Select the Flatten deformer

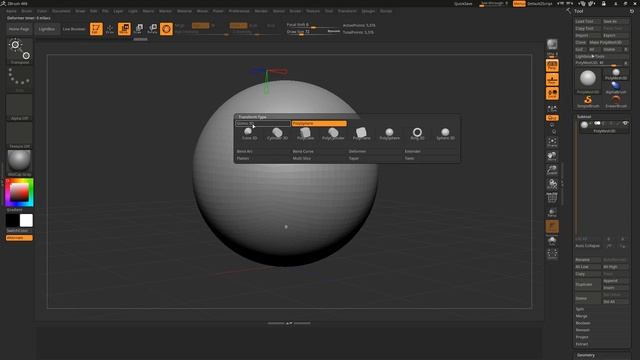pyautogui.click(x=263, y=158)
